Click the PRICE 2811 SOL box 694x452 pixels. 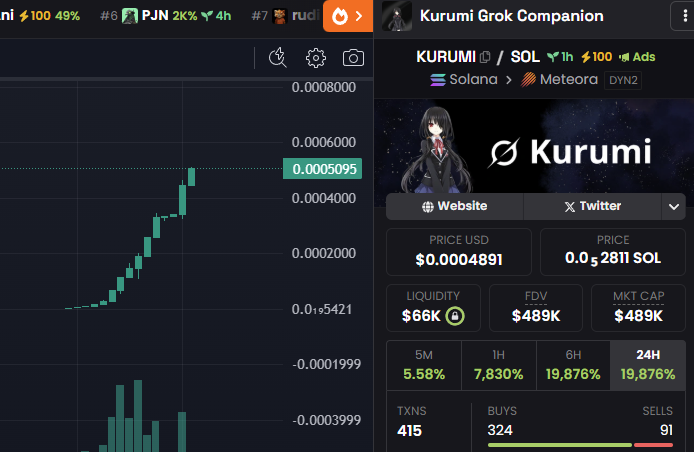613,252
